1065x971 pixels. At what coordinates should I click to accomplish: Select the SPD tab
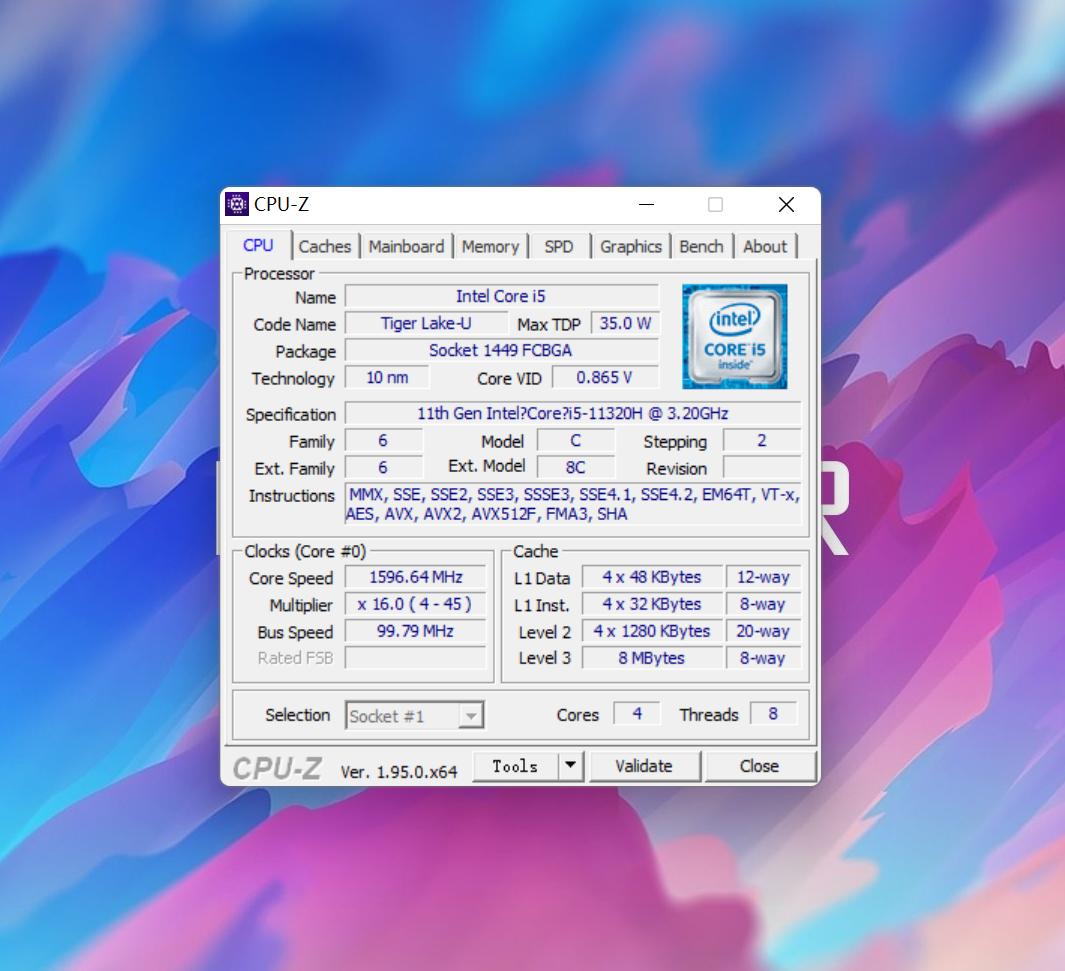click(x=559, y=246)
